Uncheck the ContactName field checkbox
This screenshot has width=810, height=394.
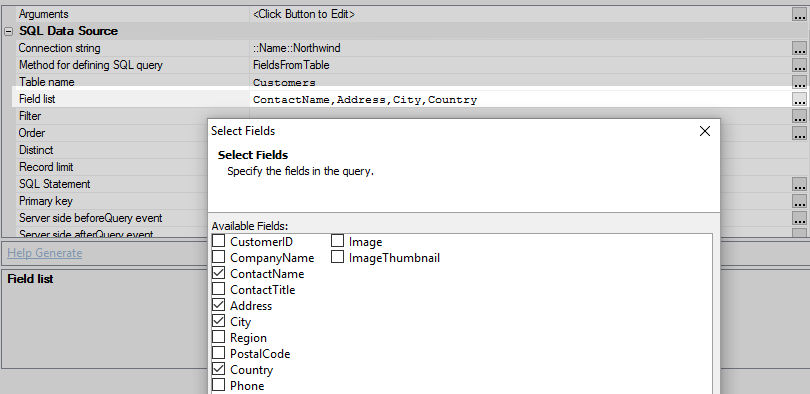point(219,273)
